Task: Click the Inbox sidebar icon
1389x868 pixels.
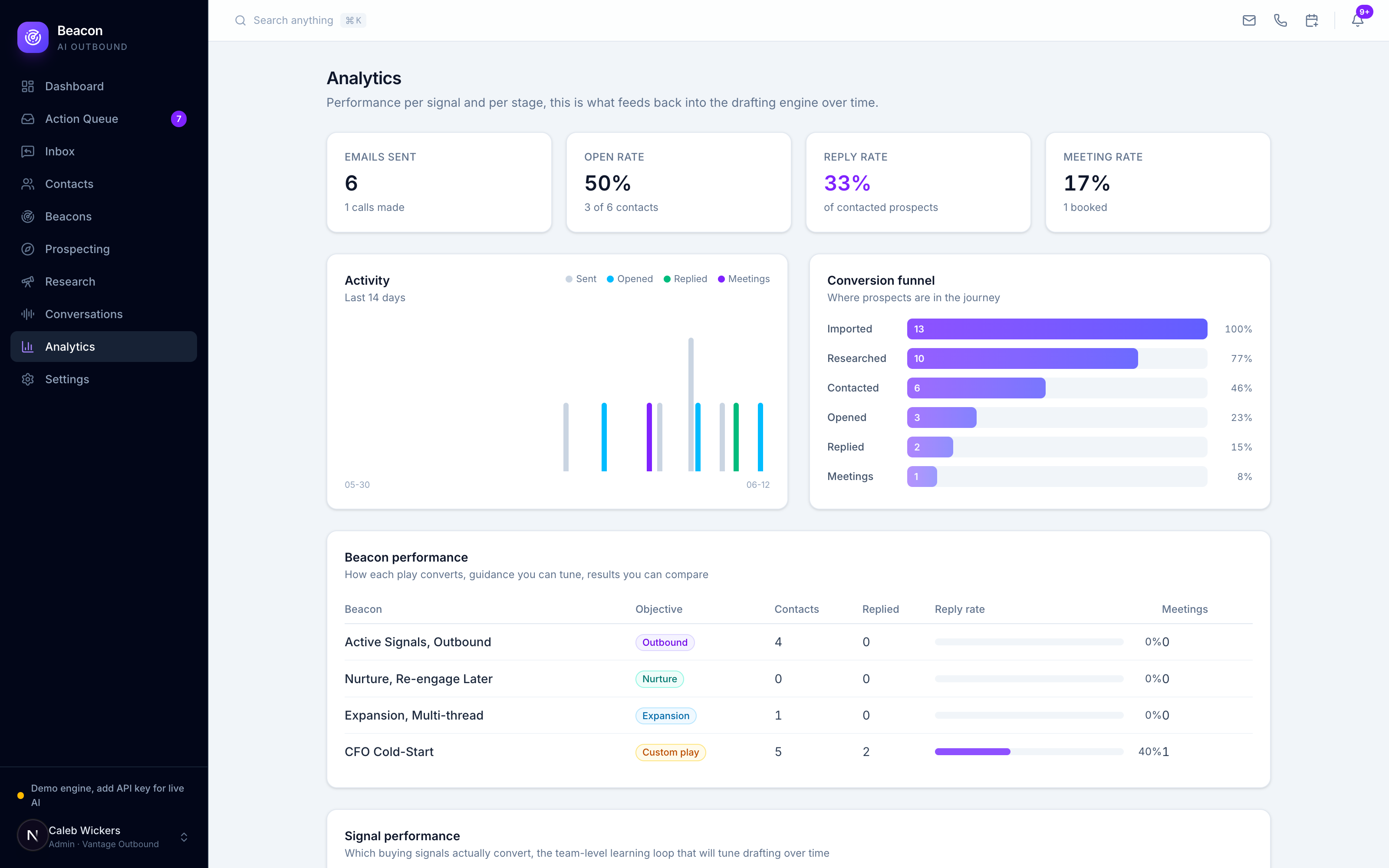Action: (27, 151)
